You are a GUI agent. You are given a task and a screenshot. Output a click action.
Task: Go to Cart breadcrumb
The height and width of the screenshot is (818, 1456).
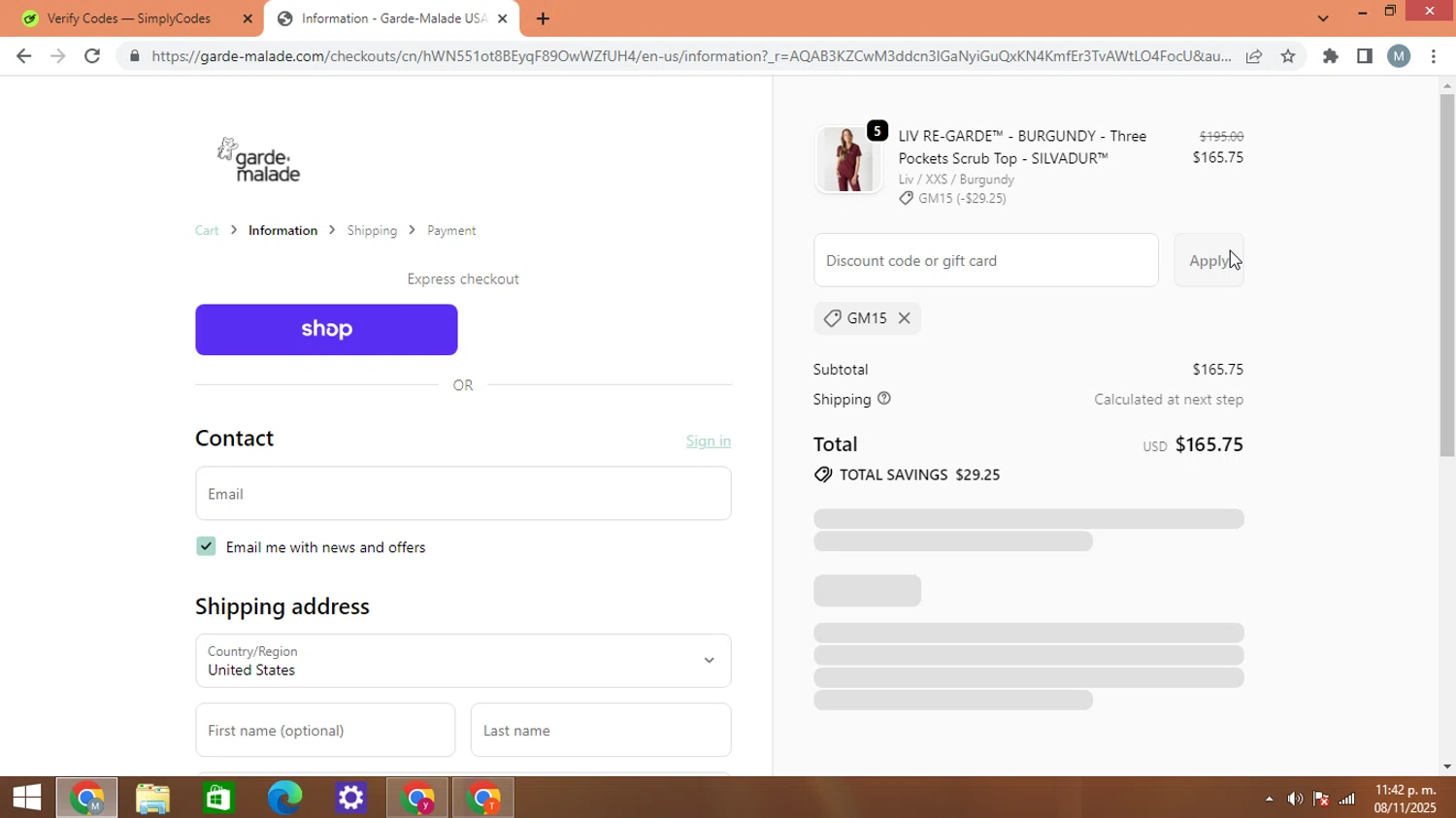coord(207,230)
